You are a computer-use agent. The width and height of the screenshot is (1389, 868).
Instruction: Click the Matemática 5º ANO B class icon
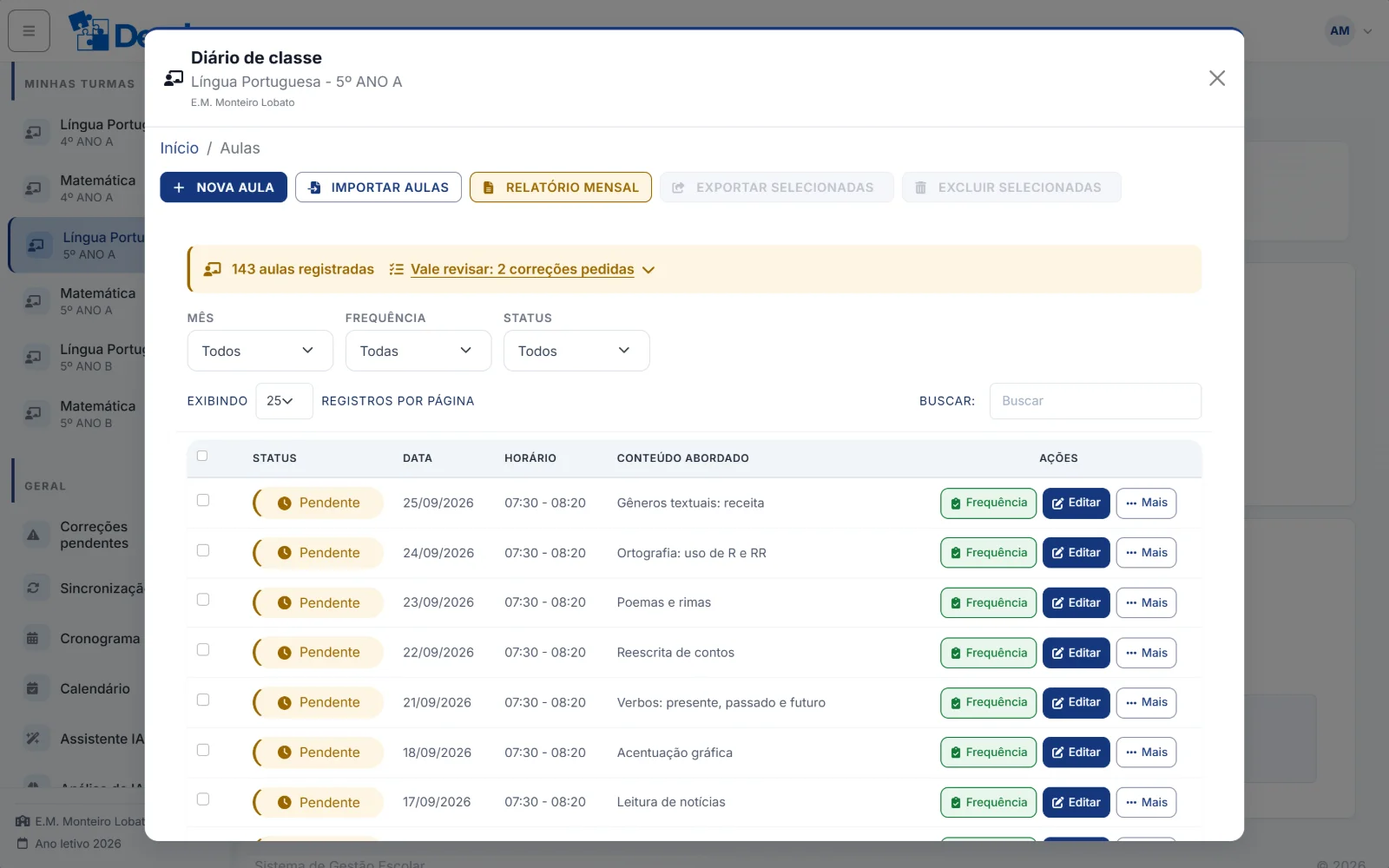33,414
